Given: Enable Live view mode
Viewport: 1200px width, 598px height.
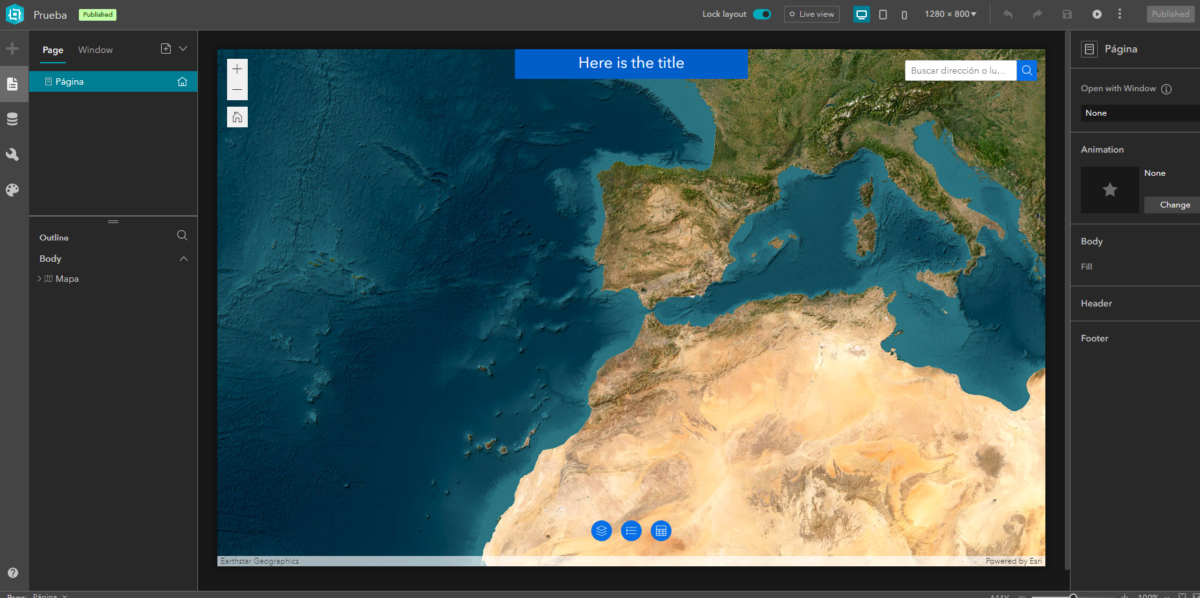Looking at the screenshot, I should [x=811, y=14].
